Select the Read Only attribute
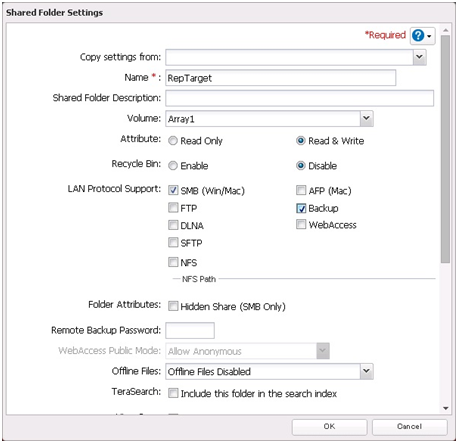This screenshot has height=443, width=457. tap(173, 141)
